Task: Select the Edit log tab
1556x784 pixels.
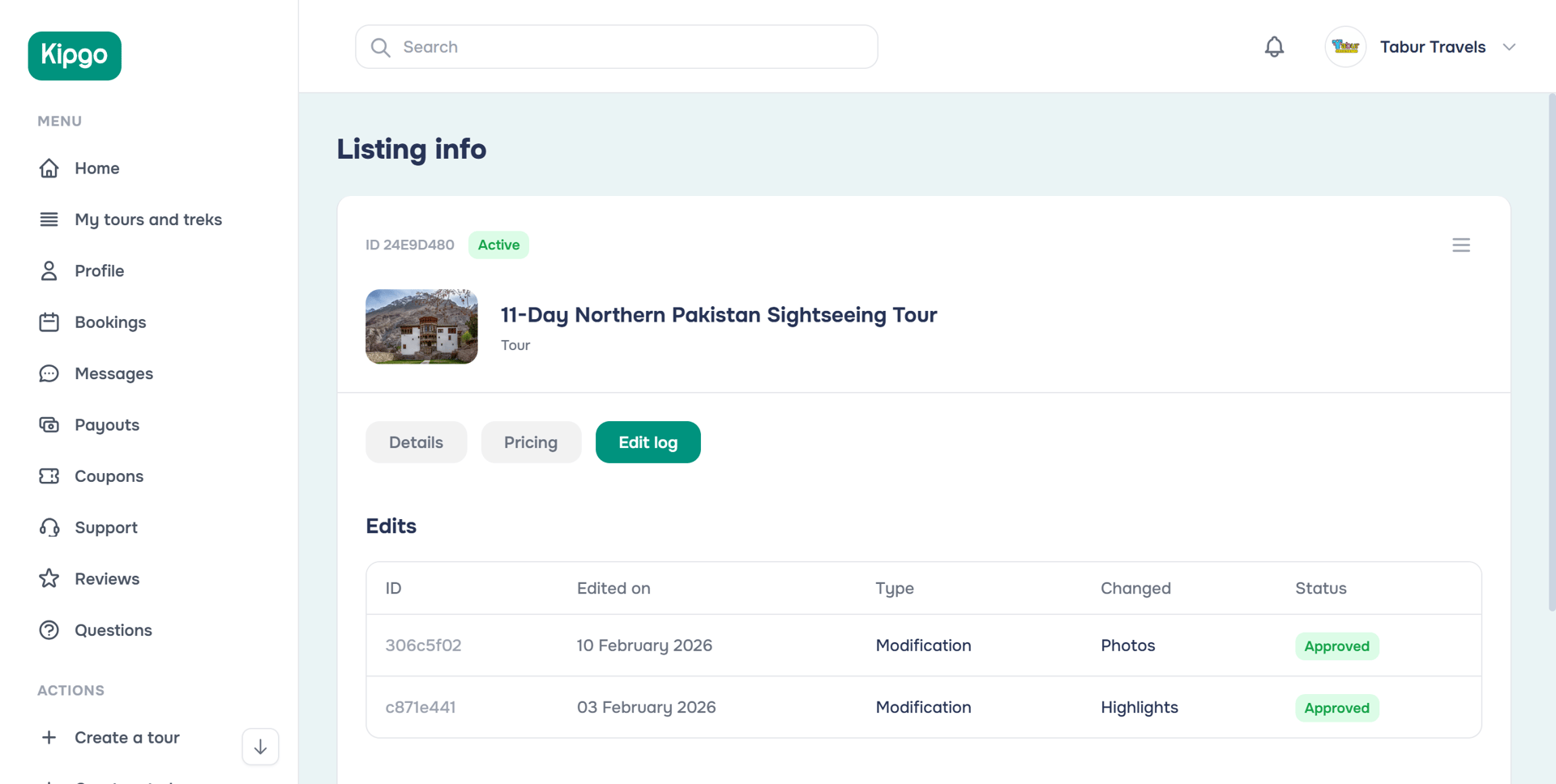Action: pos(648,442)
